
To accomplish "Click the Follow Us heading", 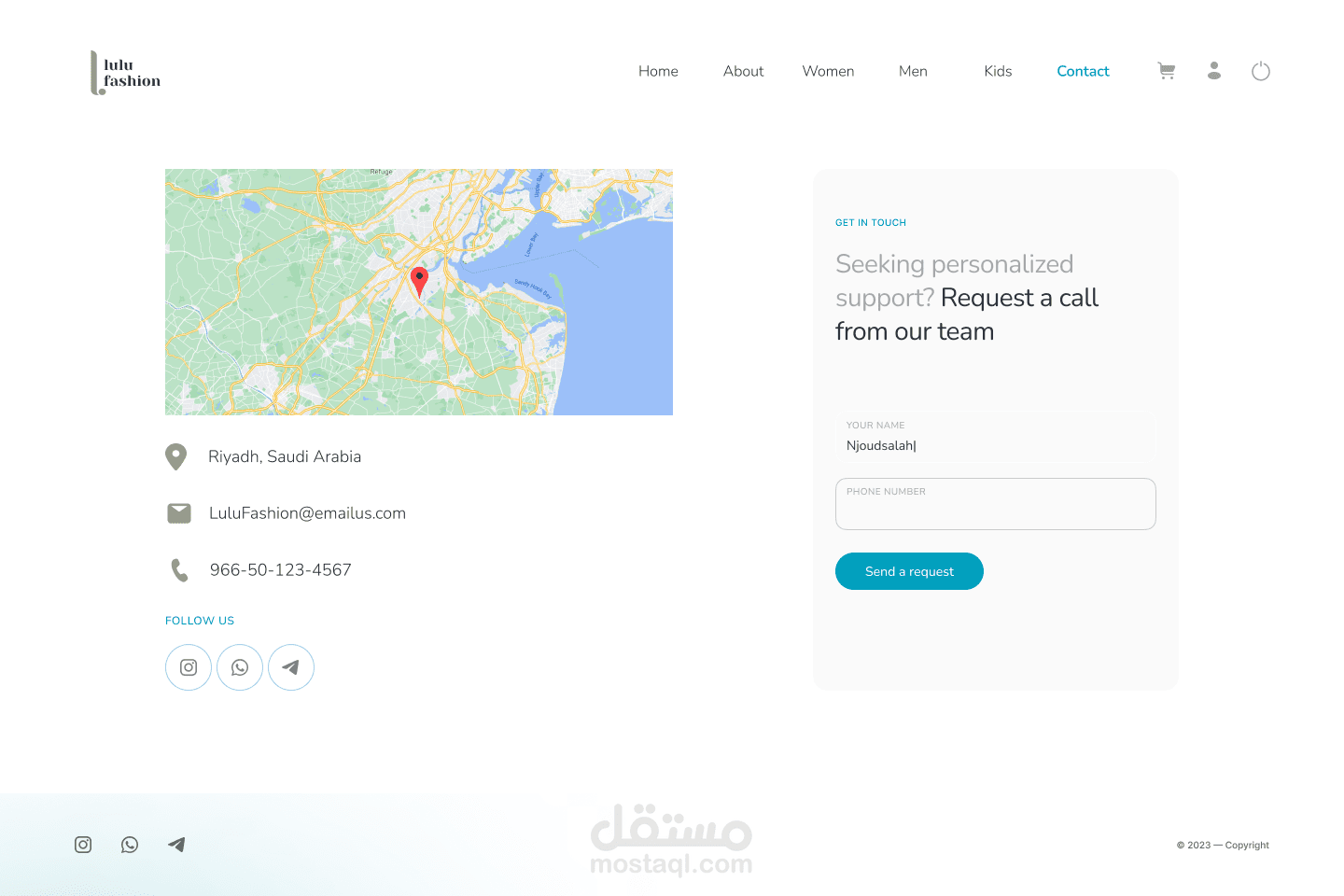I will point(200,621).
